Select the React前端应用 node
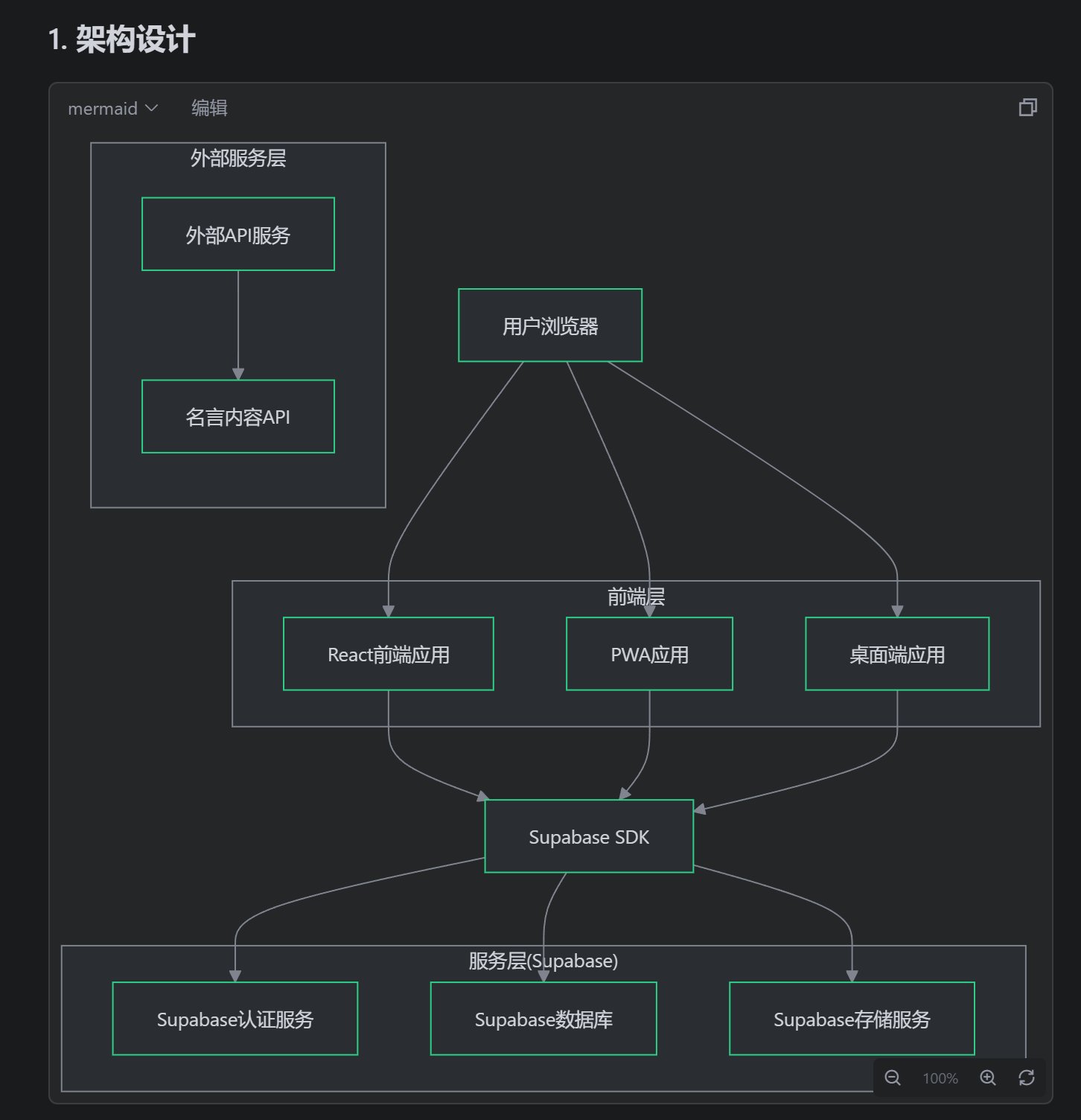 (x=389, y=654)
